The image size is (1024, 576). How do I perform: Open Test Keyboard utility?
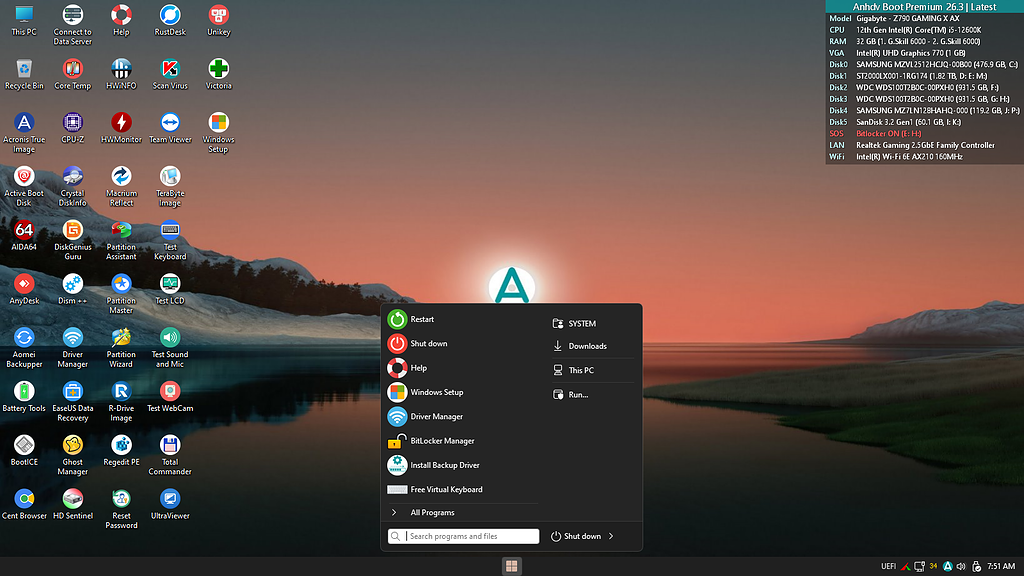(170, 240)
